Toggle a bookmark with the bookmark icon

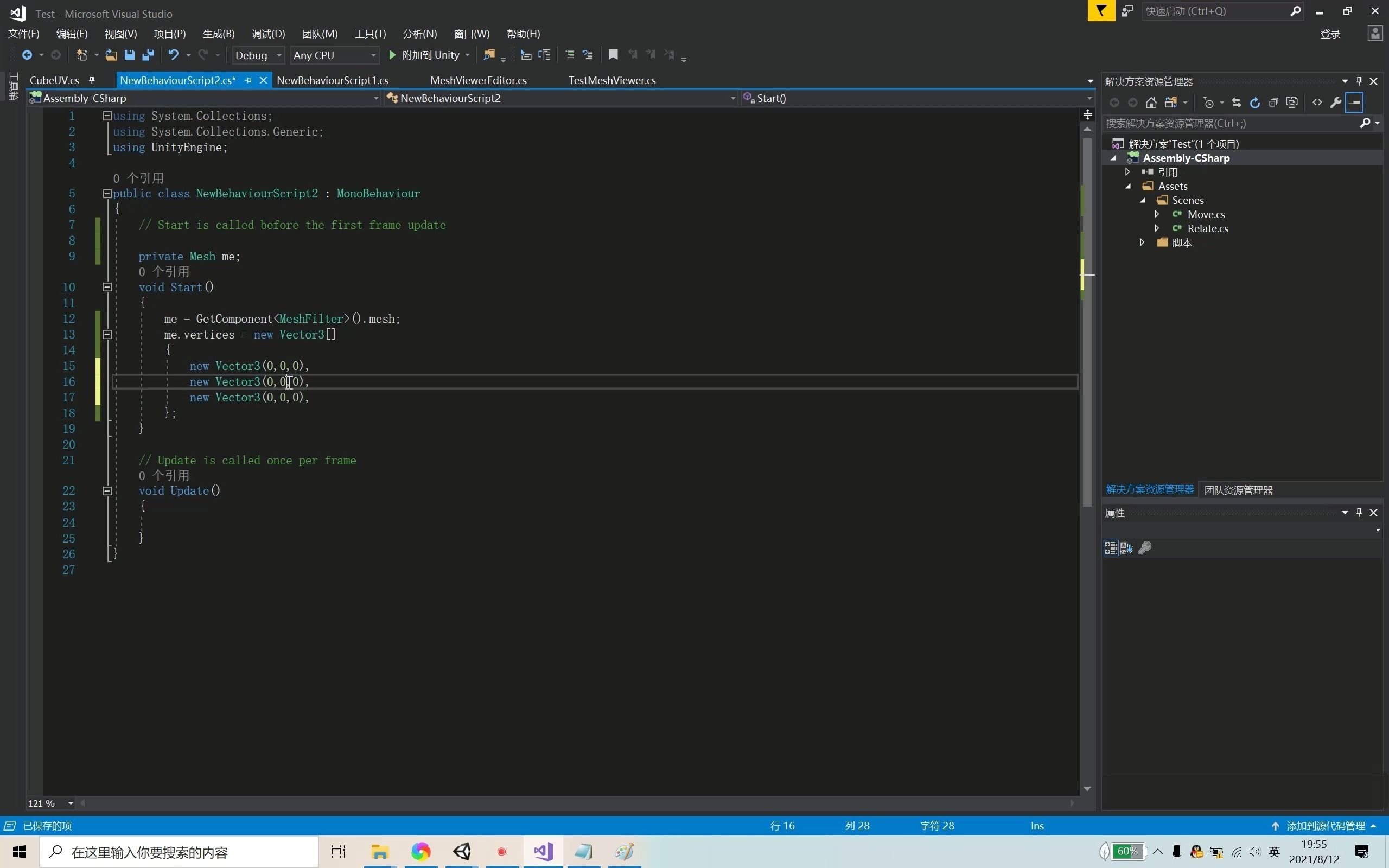(613, 55)
